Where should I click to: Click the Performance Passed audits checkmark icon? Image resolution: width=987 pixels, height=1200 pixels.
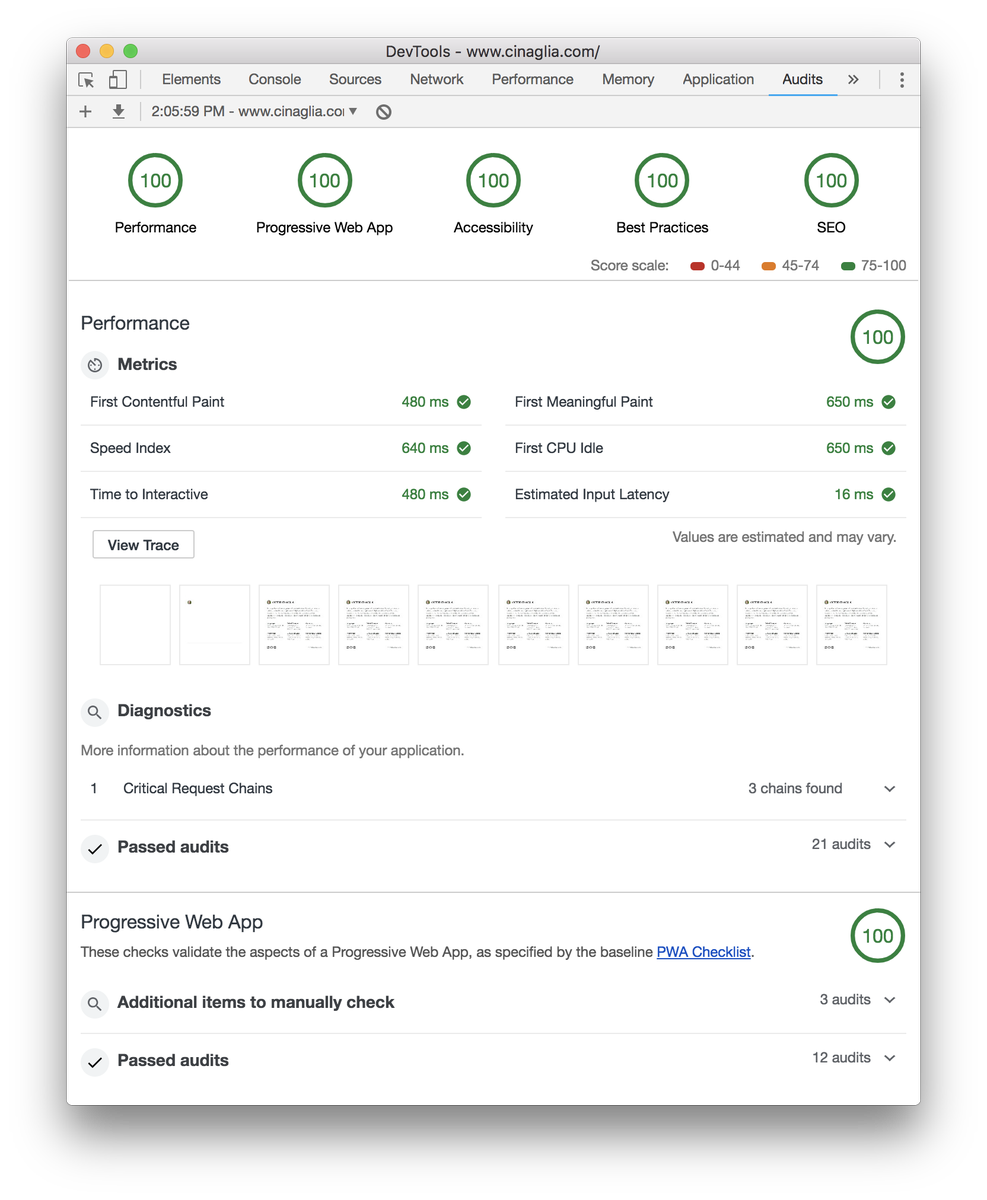click(x=95, y=848)
